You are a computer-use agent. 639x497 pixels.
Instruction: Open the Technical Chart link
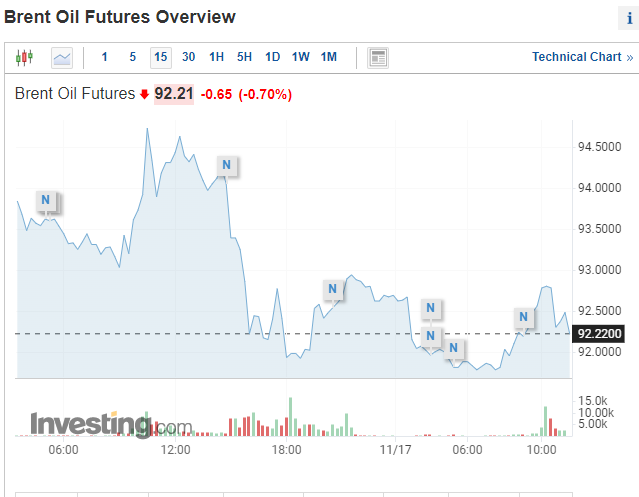(582, 57)
